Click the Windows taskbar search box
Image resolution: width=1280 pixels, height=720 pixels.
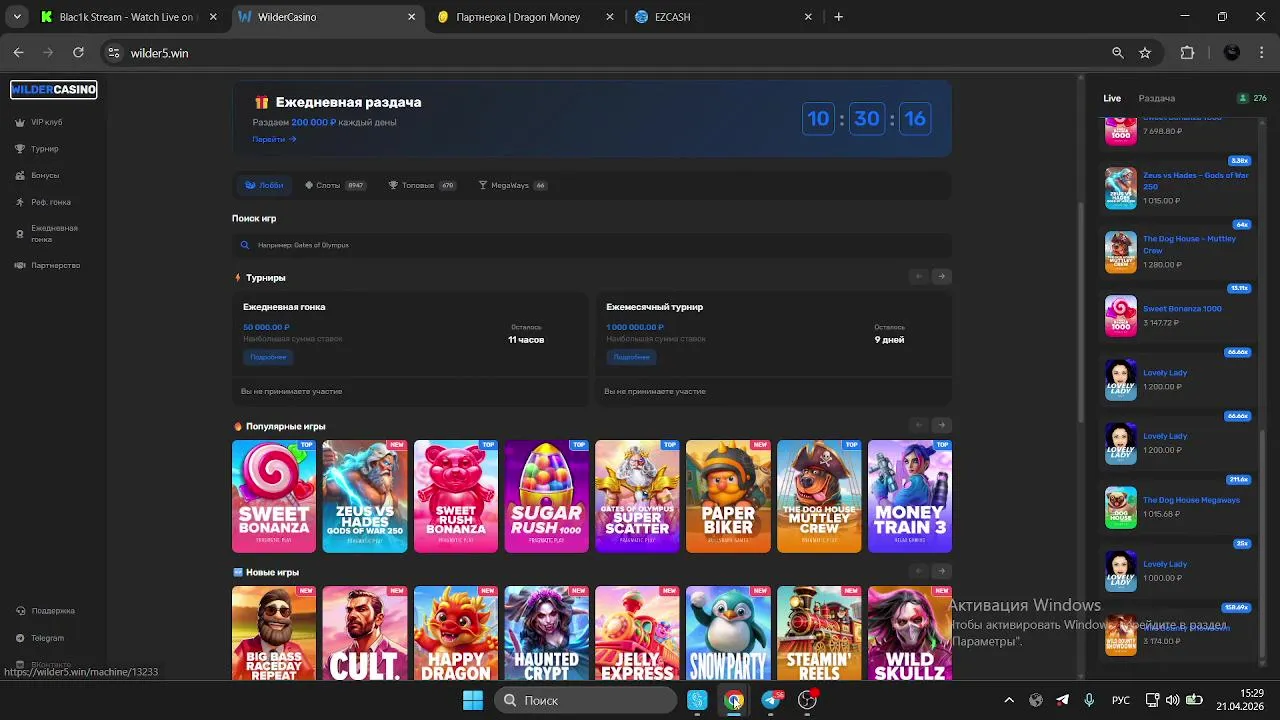click(586, 700)
